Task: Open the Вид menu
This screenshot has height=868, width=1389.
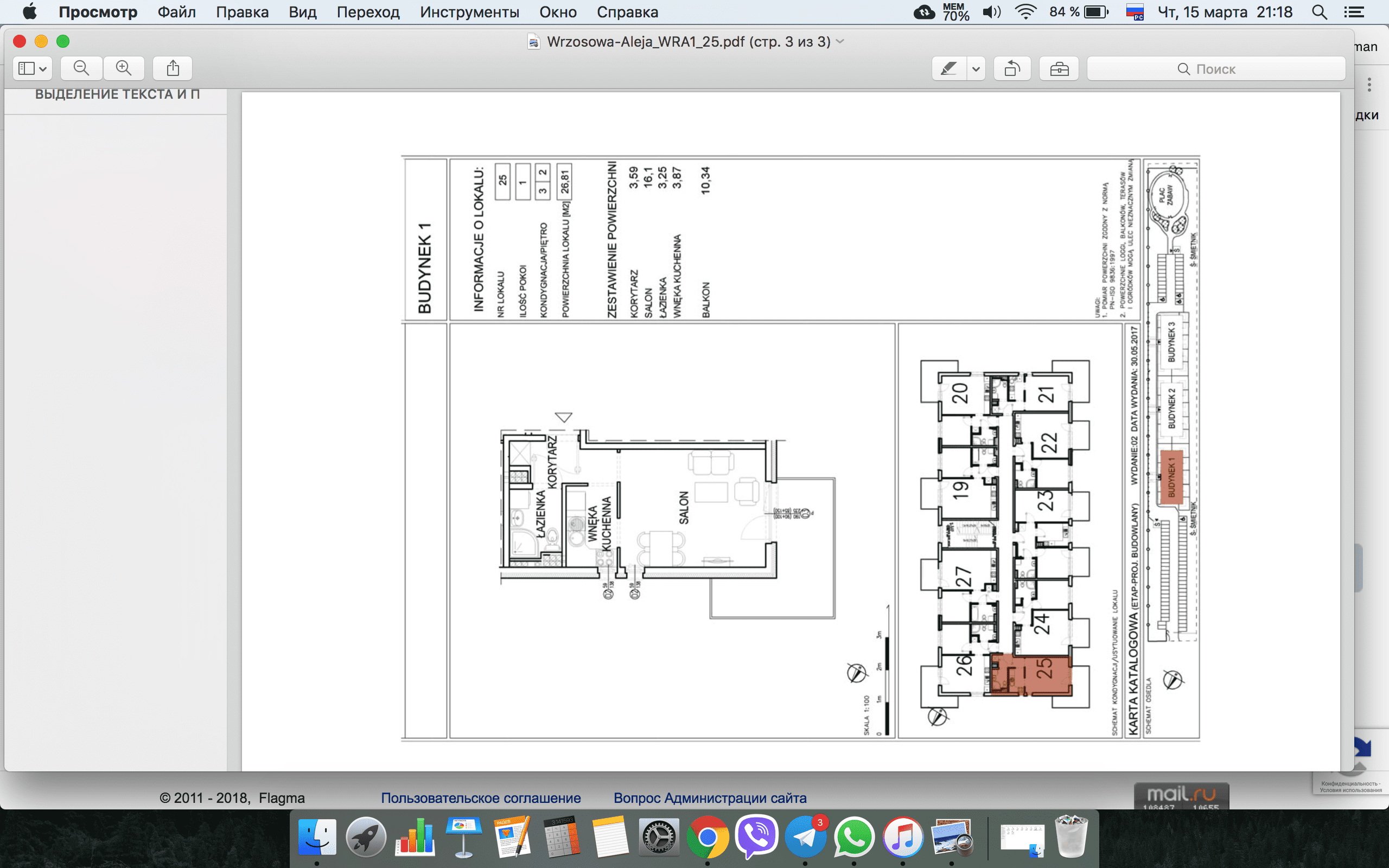Action: [302, 12]
